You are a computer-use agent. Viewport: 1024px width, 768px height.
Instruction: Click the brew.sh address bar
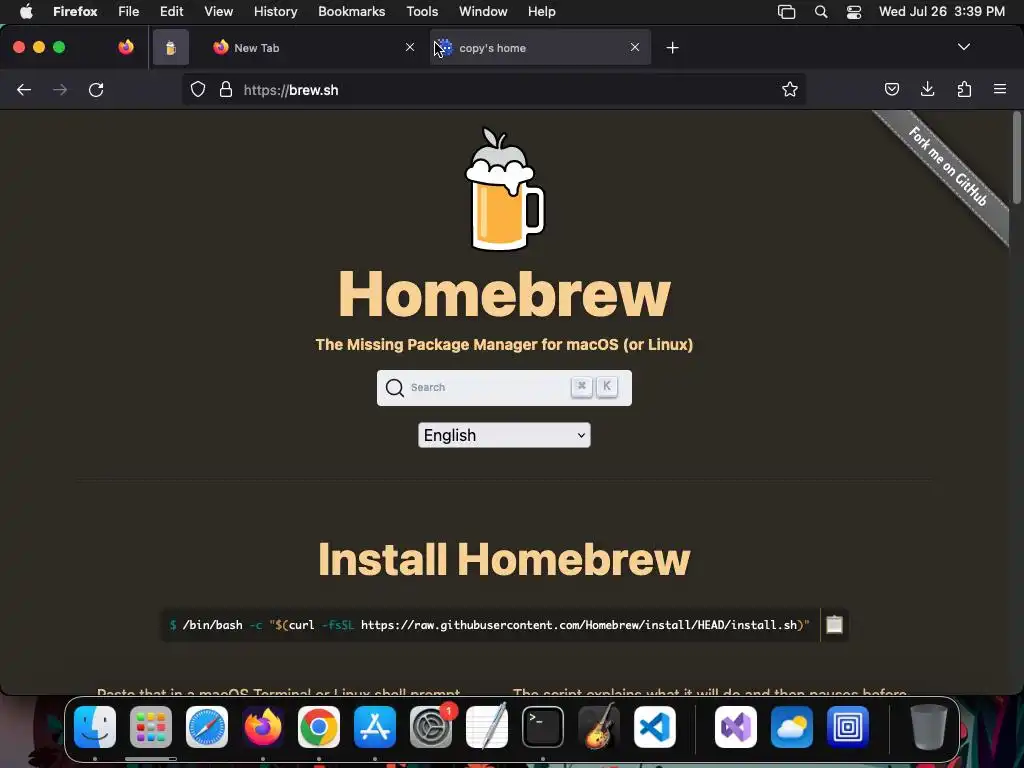493,89
